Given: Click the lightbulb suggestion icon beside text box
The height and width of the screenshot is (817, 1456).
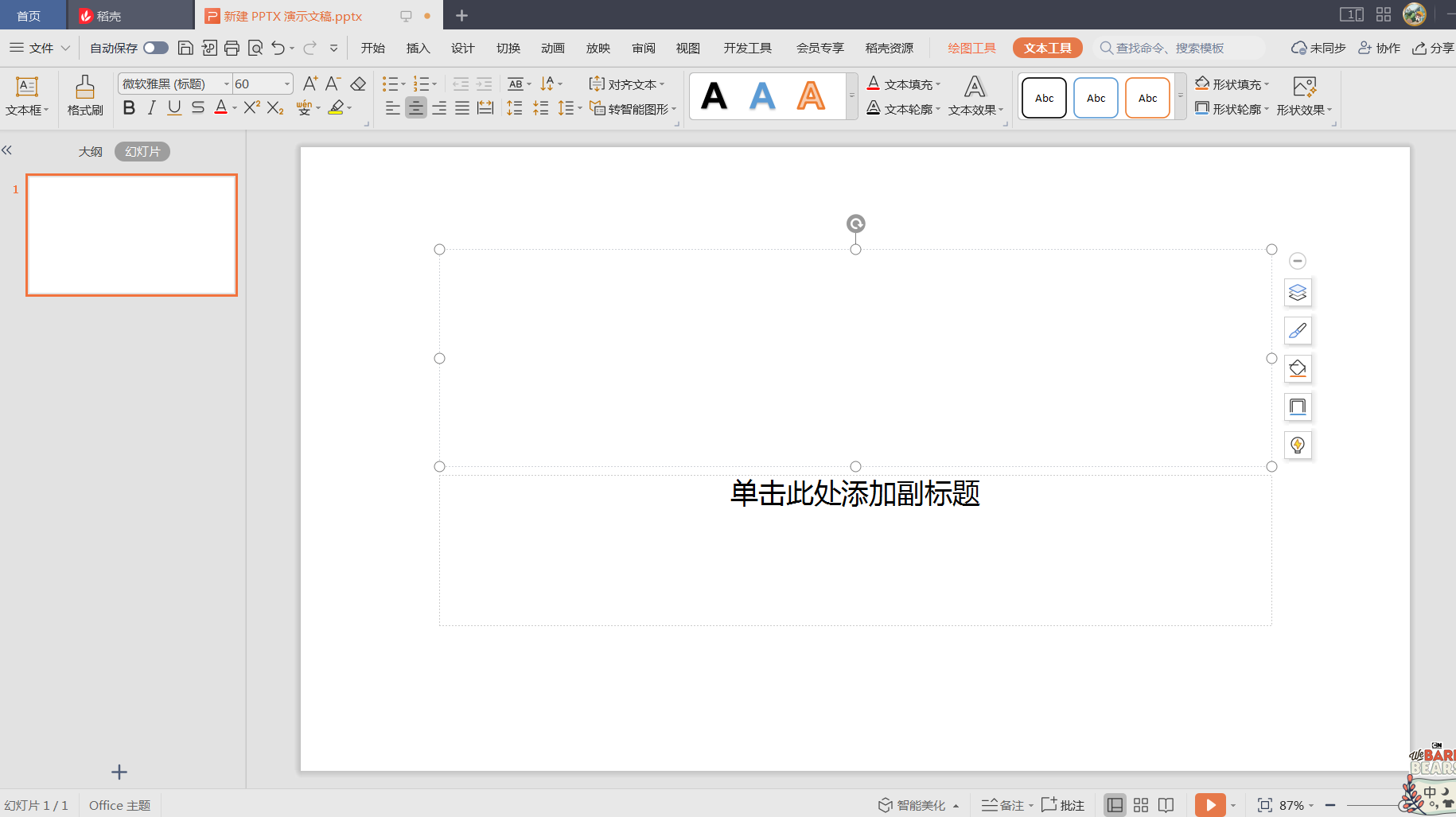Looking at the screenshot, I should point(1298,445).
